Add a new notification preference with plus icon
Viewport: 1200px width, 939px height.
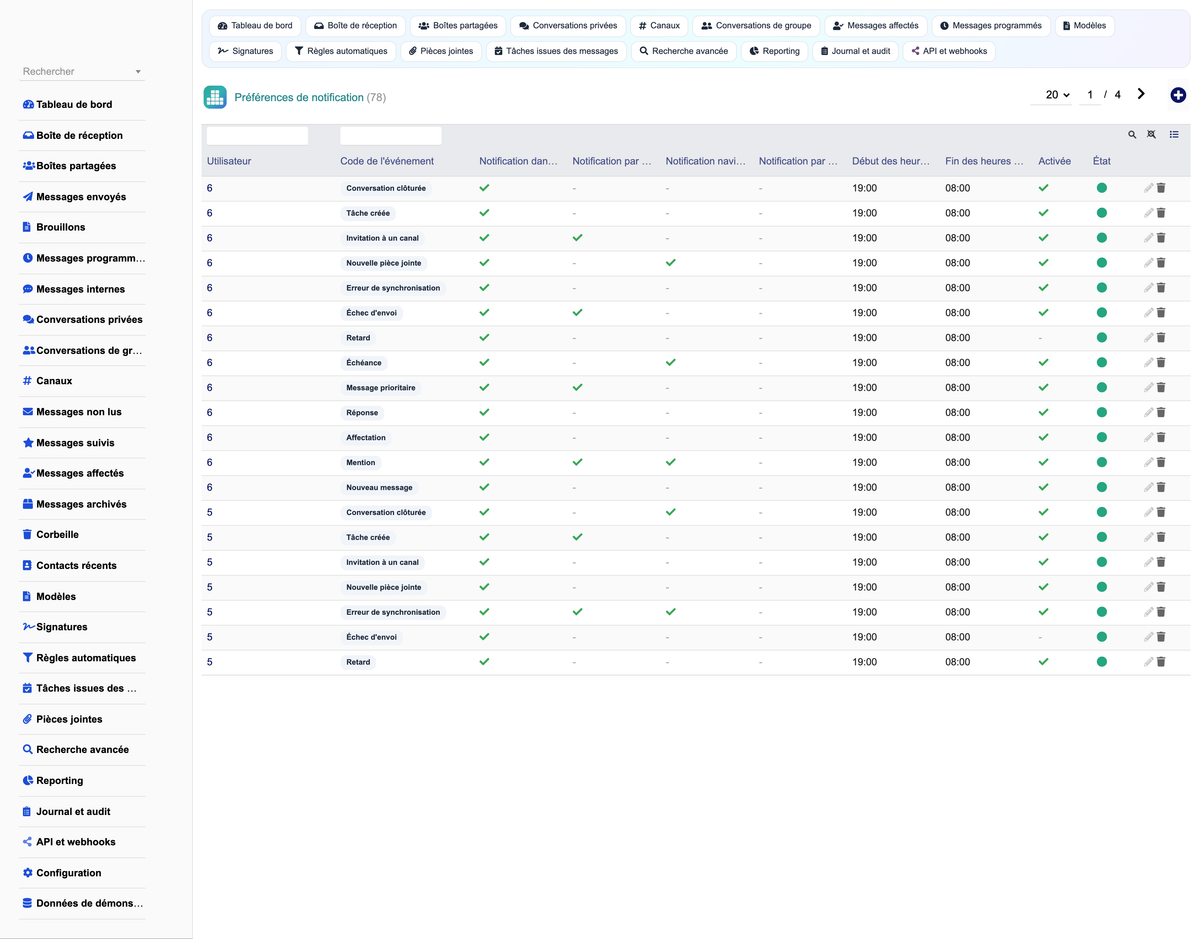point(1178,95)
